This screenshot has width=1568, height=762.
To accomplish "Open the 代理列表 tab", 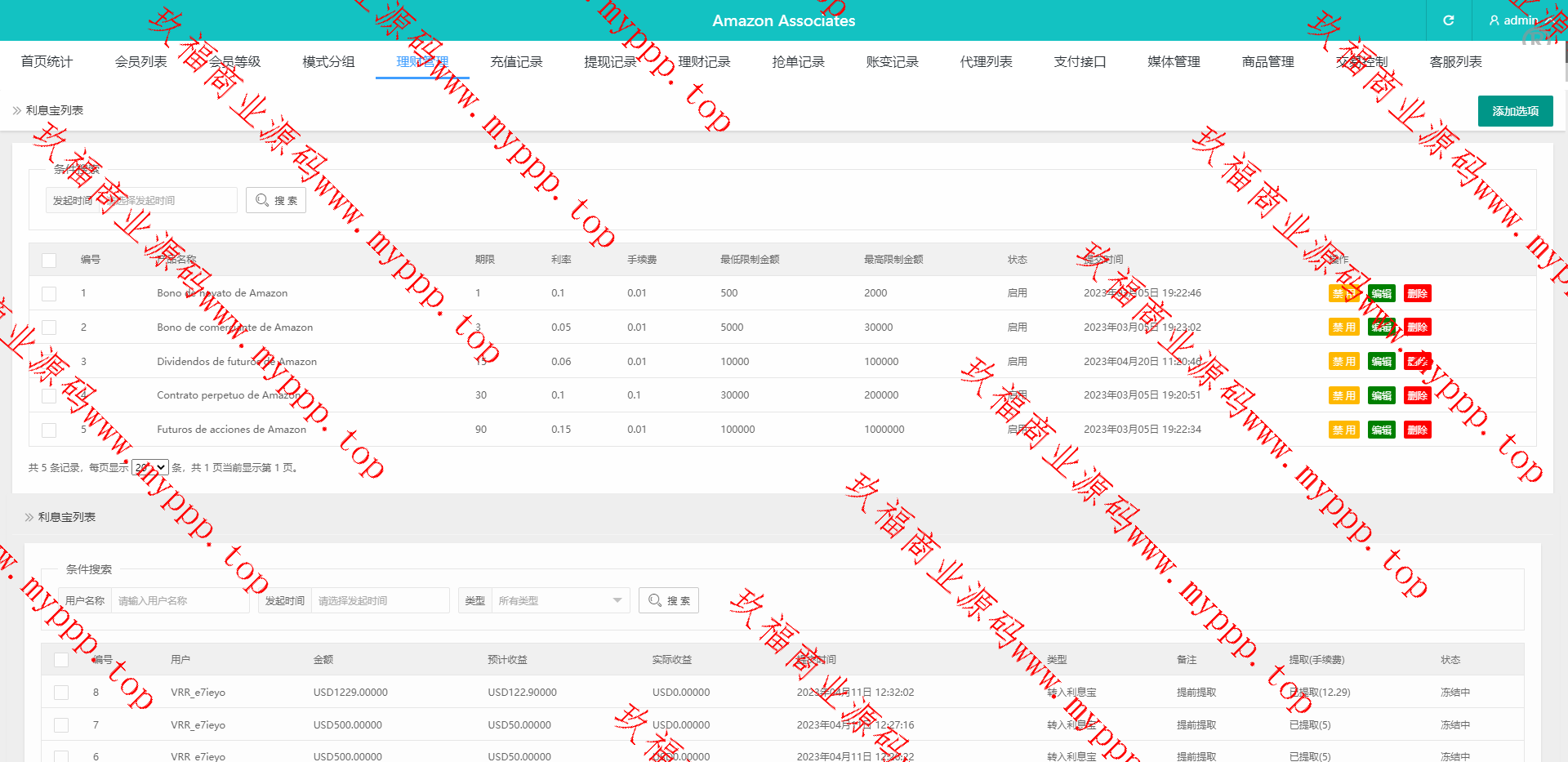I will [986, 62].
